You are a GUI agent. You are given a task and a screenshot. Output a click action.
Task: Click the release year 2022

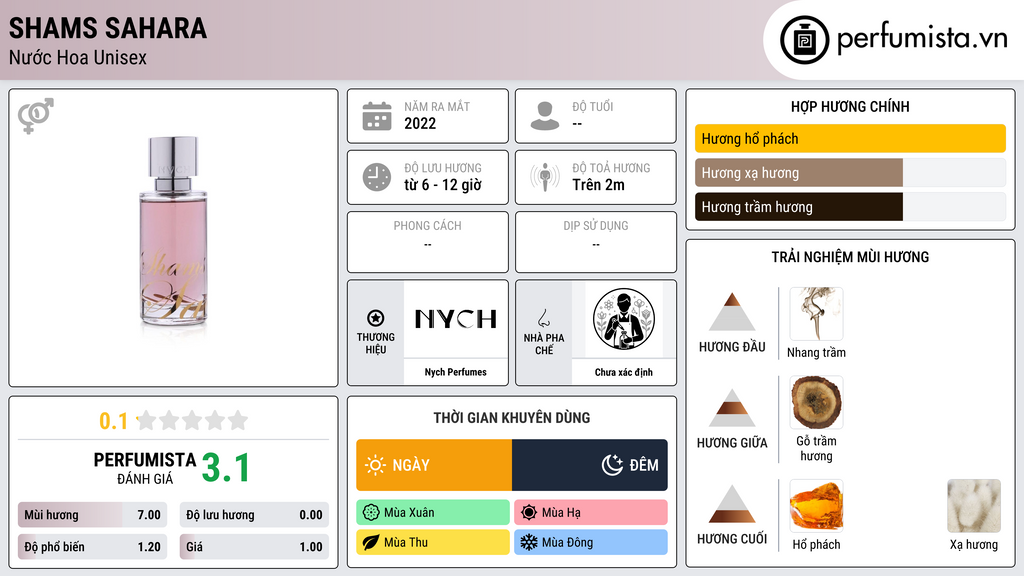(x=420, y=123)
